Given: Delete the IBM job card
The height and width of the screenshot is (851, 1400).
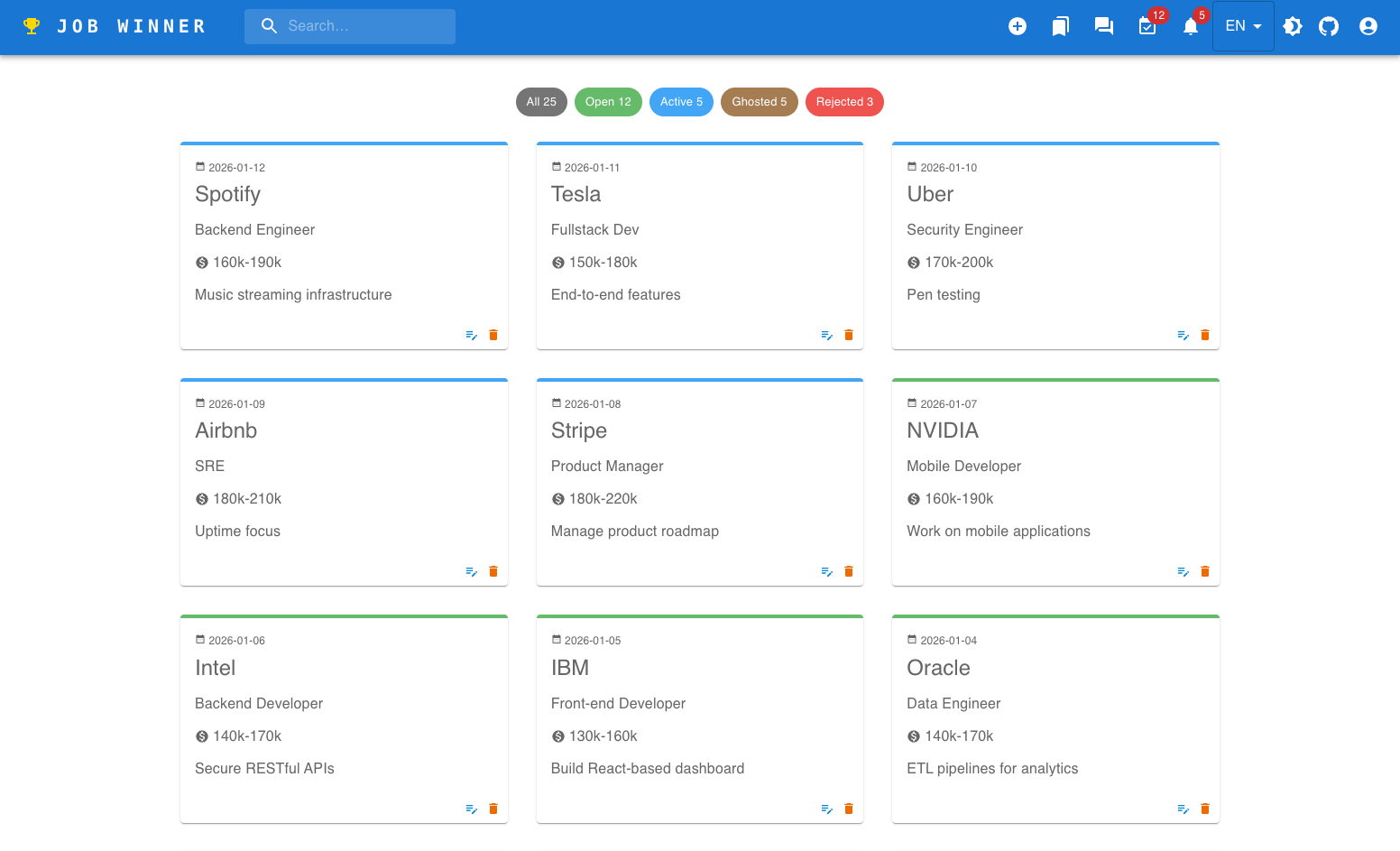Looking at the screenshot, I should [x=849, y=809].
